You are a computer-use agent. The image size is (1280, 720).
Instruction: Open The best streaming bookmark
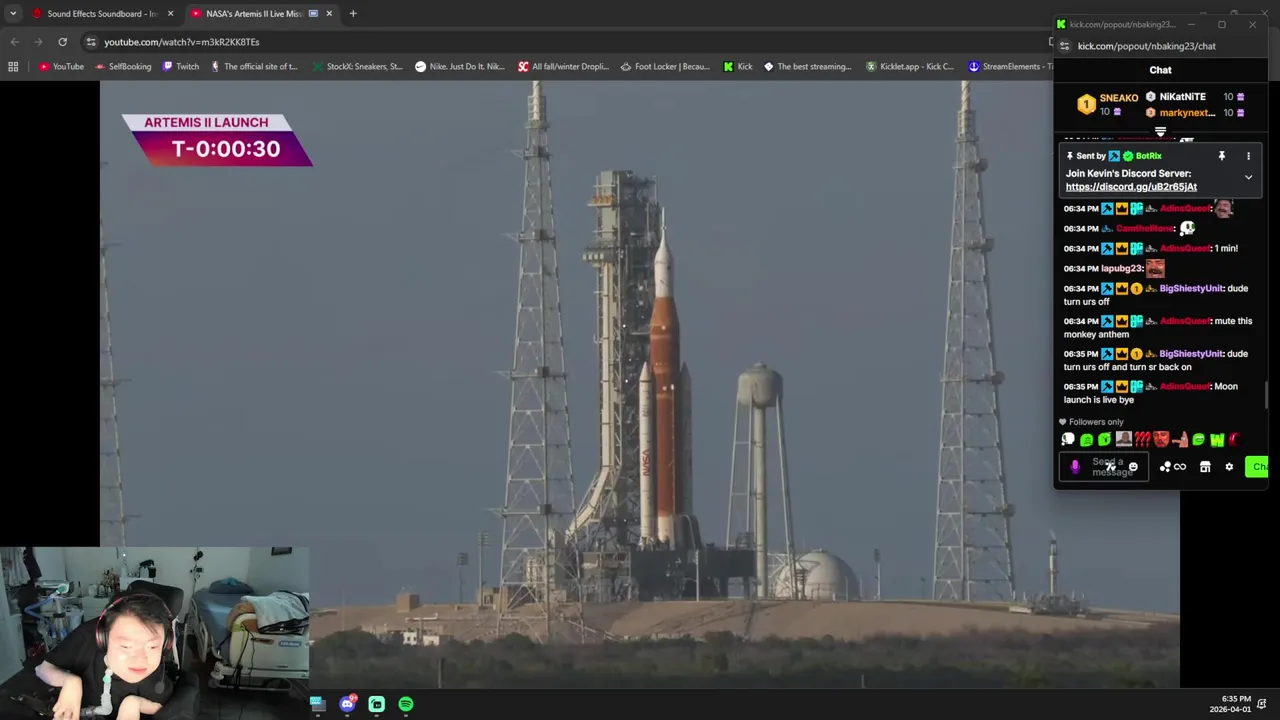click(x=808, y=67)
